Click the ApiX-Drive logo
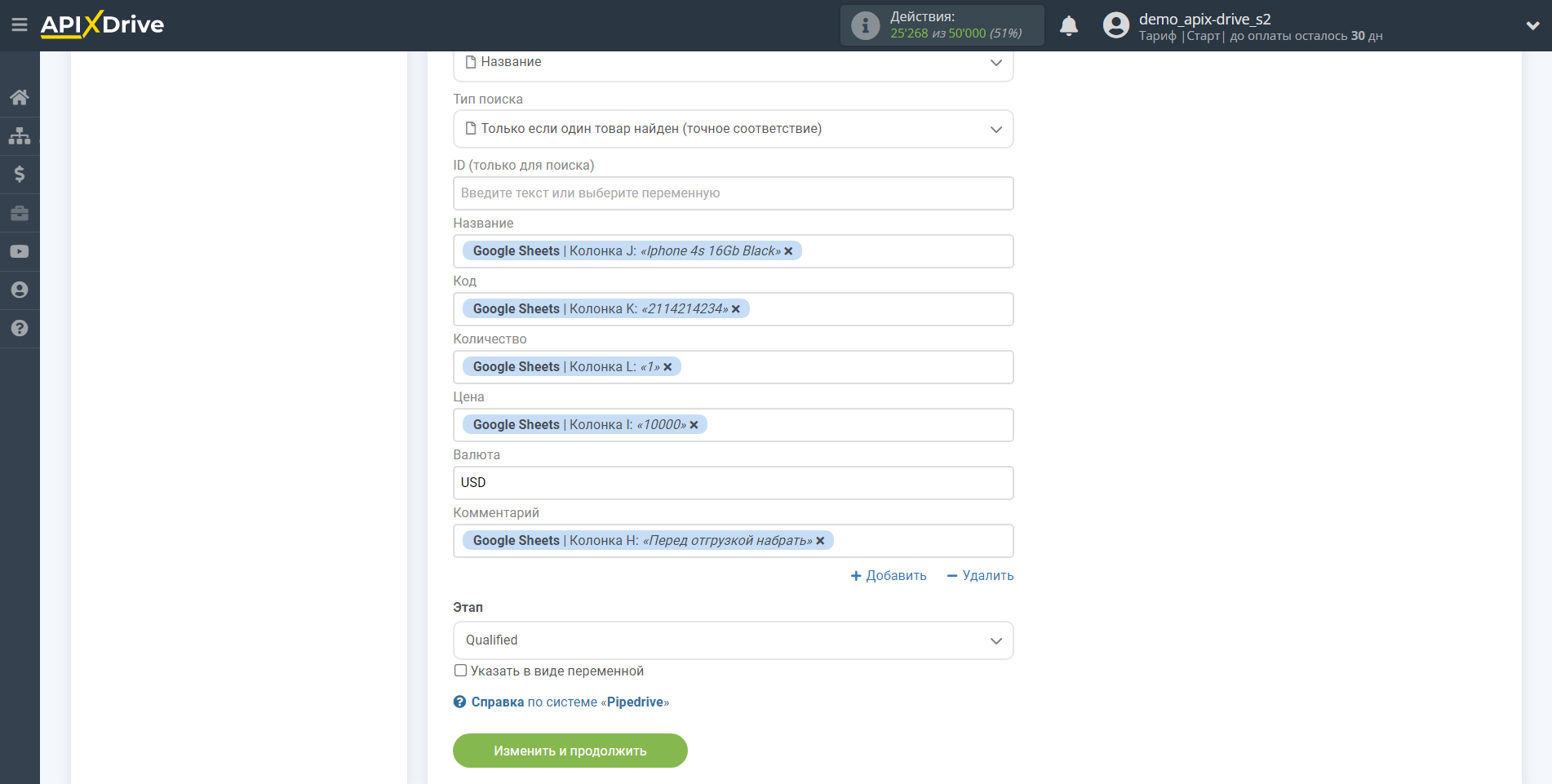This screenshot has height=784, width=1552. pos(102,24)
